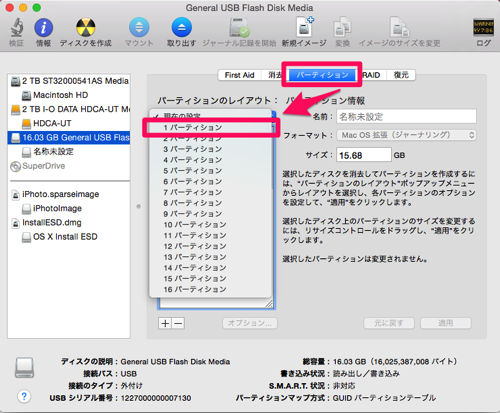Click the Resize Image (イメージのサイズを変更) icon
Screen dimensions: 500x413
pyautogui.click(x=399, y=27)
